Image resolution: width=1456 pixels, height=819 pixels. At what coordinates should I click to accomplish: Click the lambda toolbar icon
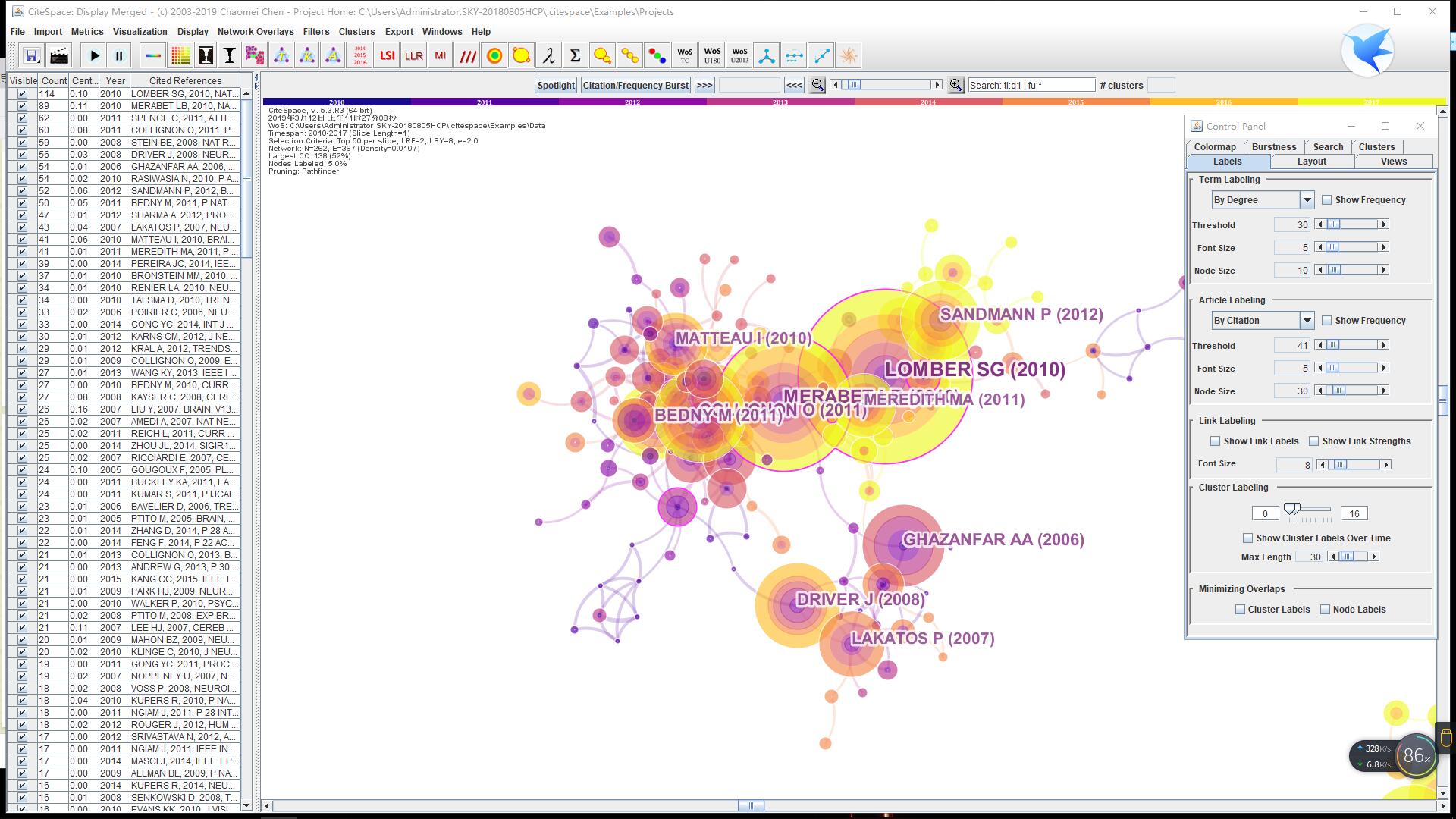[548, 55]
